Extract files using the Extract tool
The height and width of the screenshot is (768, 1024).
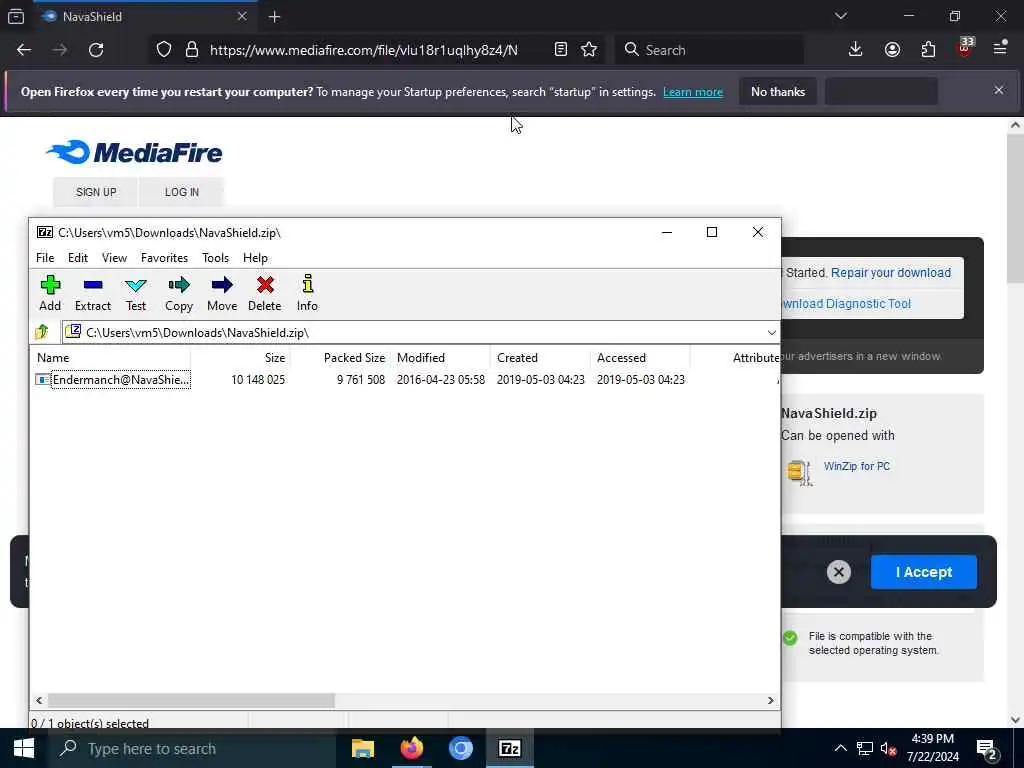(x=93, y=293)
